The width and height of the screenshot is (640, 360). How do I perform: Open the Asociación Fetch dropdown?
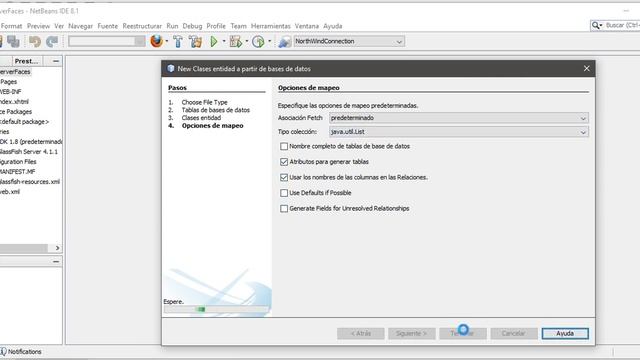(x=459, y=118)
